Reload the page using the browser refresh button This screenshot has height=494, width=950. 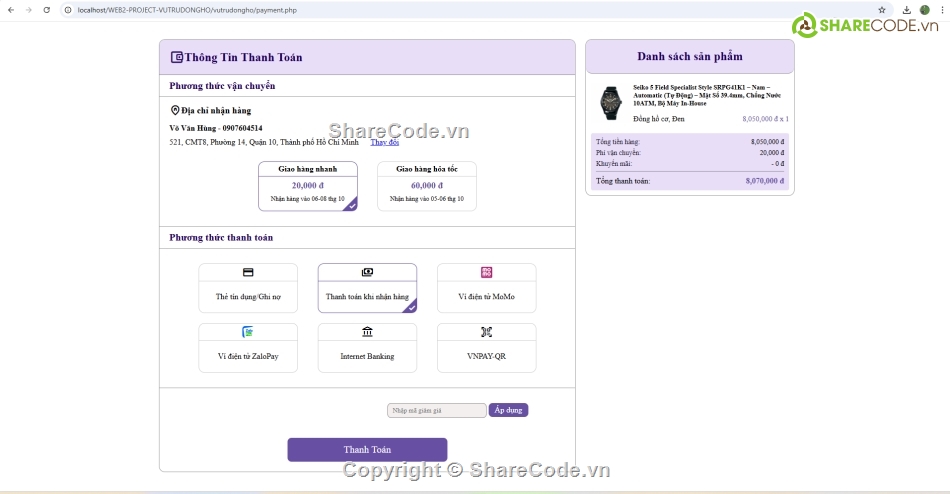coord(46,10)
